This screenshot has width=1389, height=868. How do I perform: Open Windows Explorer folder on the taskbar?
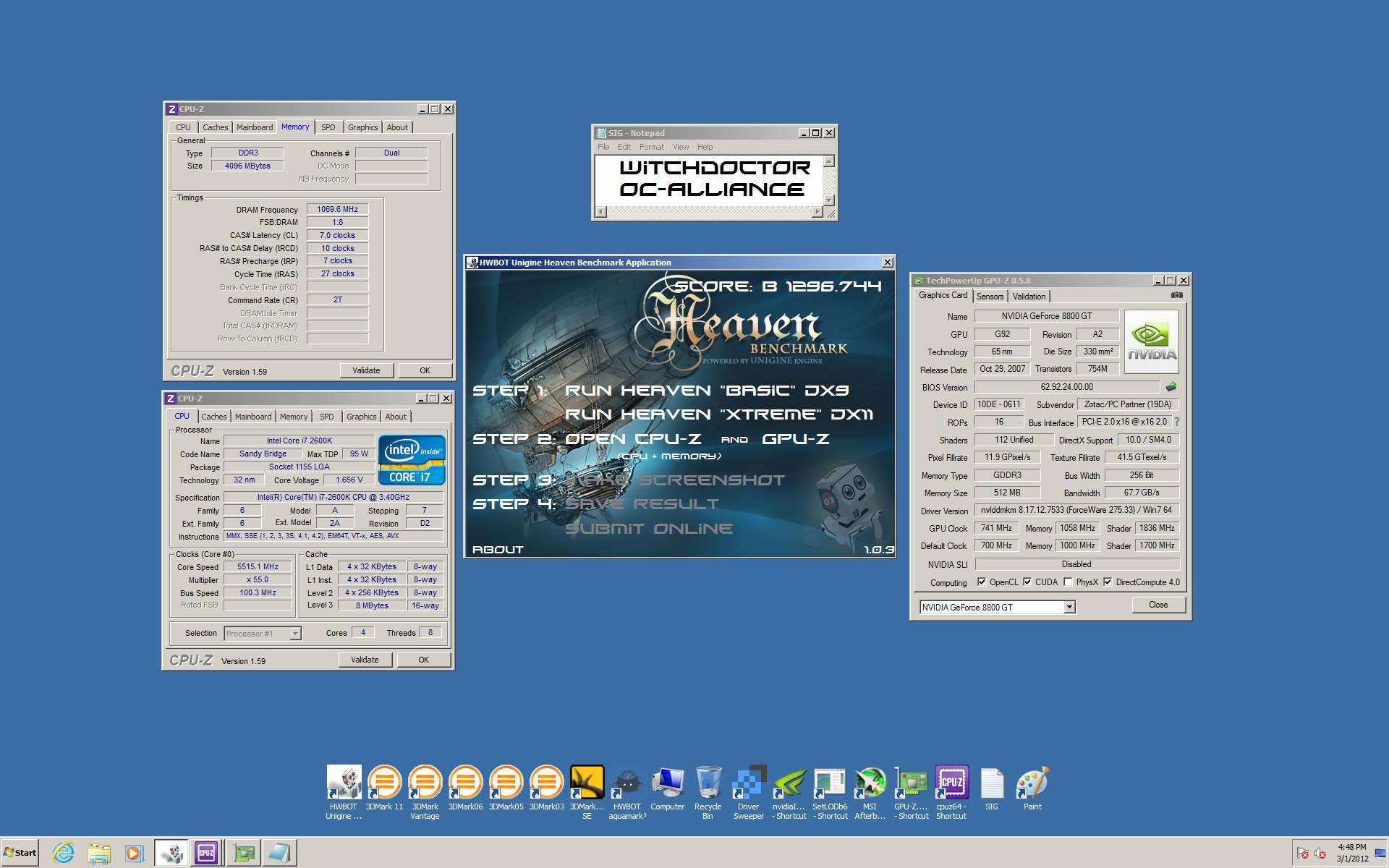coord(98,853)
